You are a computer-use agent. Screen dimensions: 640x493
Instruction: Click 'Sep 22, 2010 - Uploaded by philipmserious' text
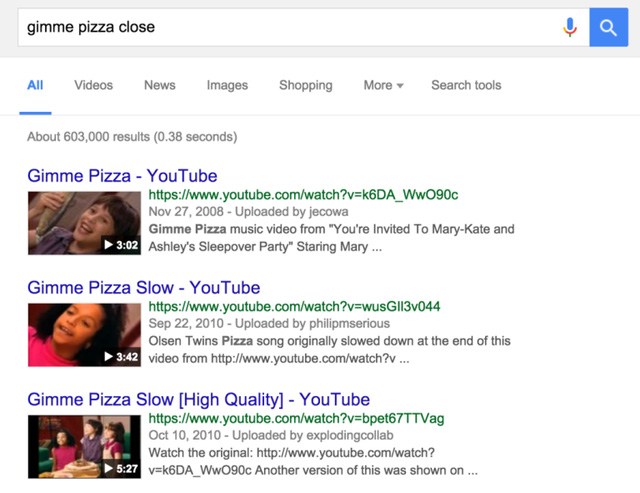(269, 324)
